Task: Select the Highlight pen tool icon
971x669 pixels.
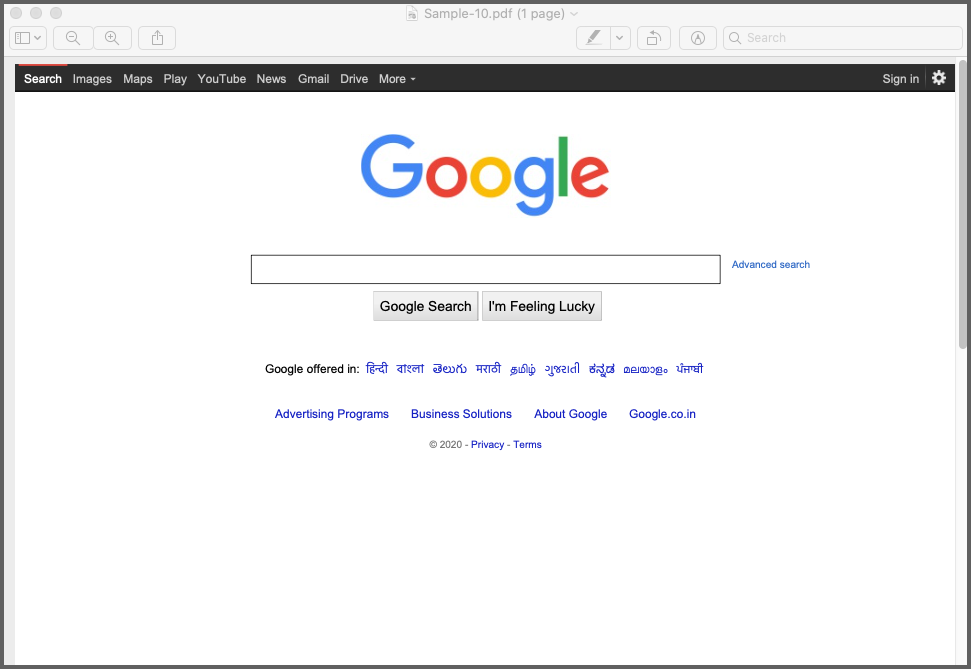Action: point(593,38)
